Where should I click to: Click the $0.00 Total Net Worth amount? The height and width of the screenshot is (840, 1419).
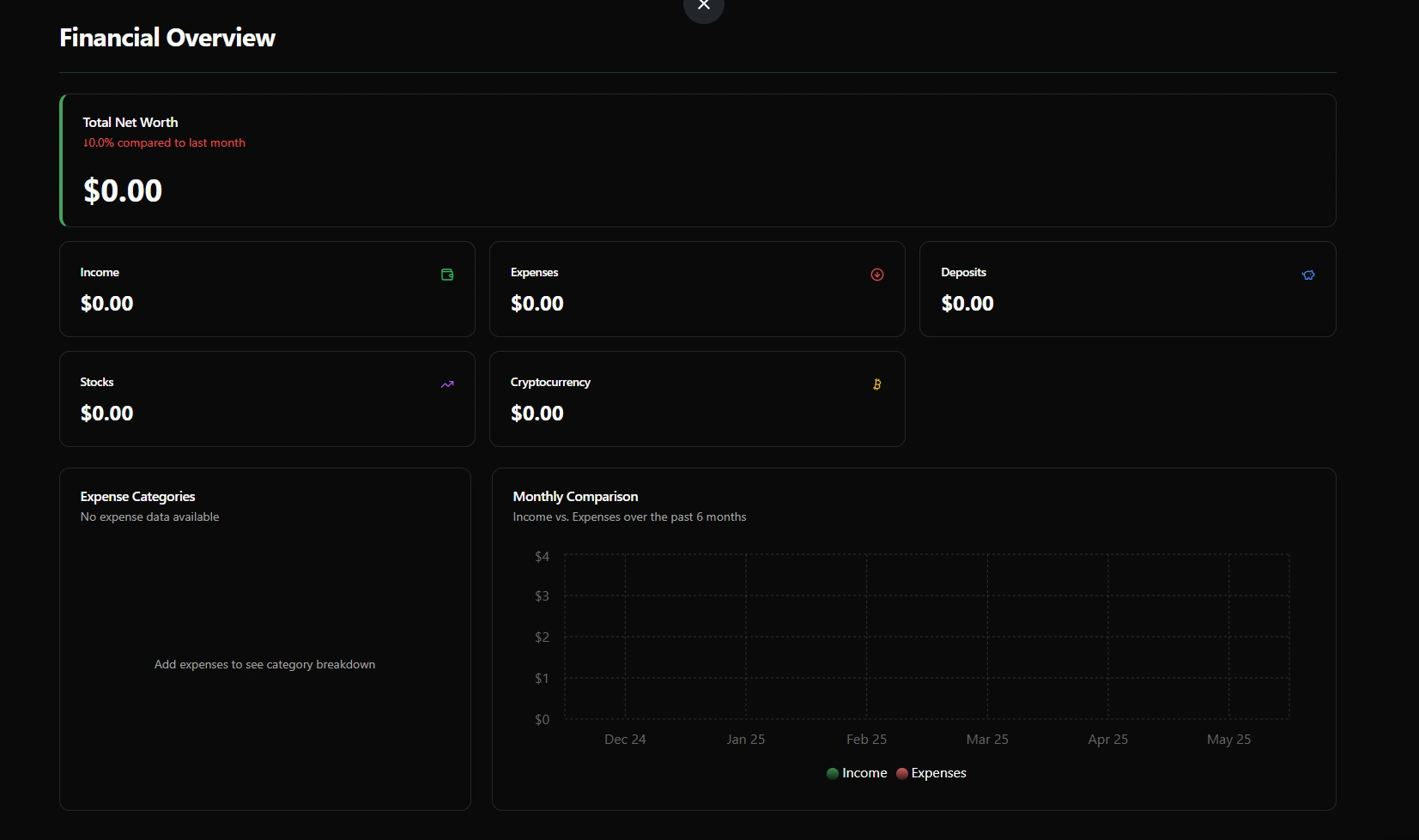click(123, 190)
